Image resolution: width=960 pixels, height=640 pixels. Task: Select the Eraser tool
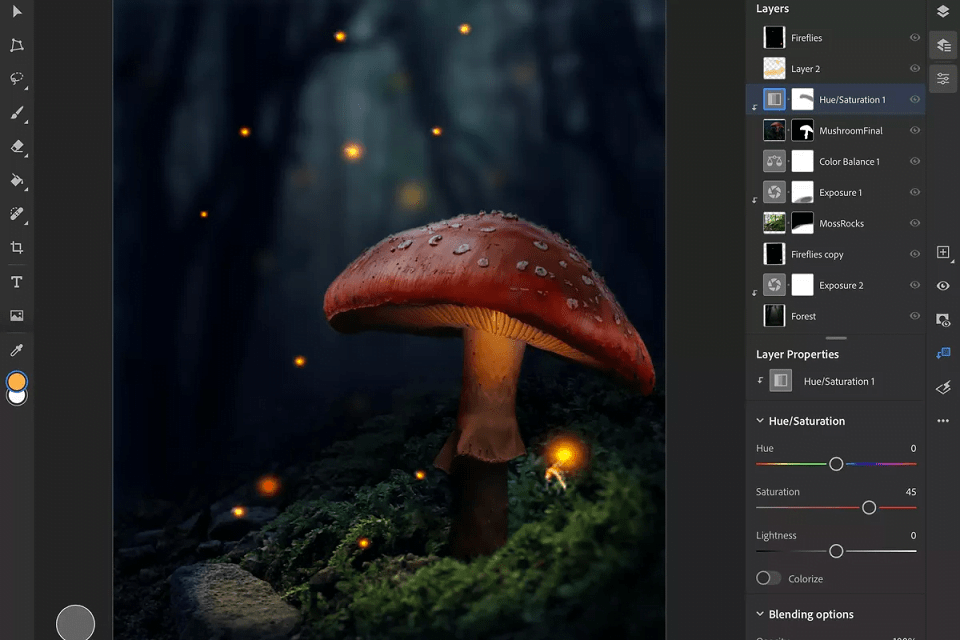tap(17, 147)
